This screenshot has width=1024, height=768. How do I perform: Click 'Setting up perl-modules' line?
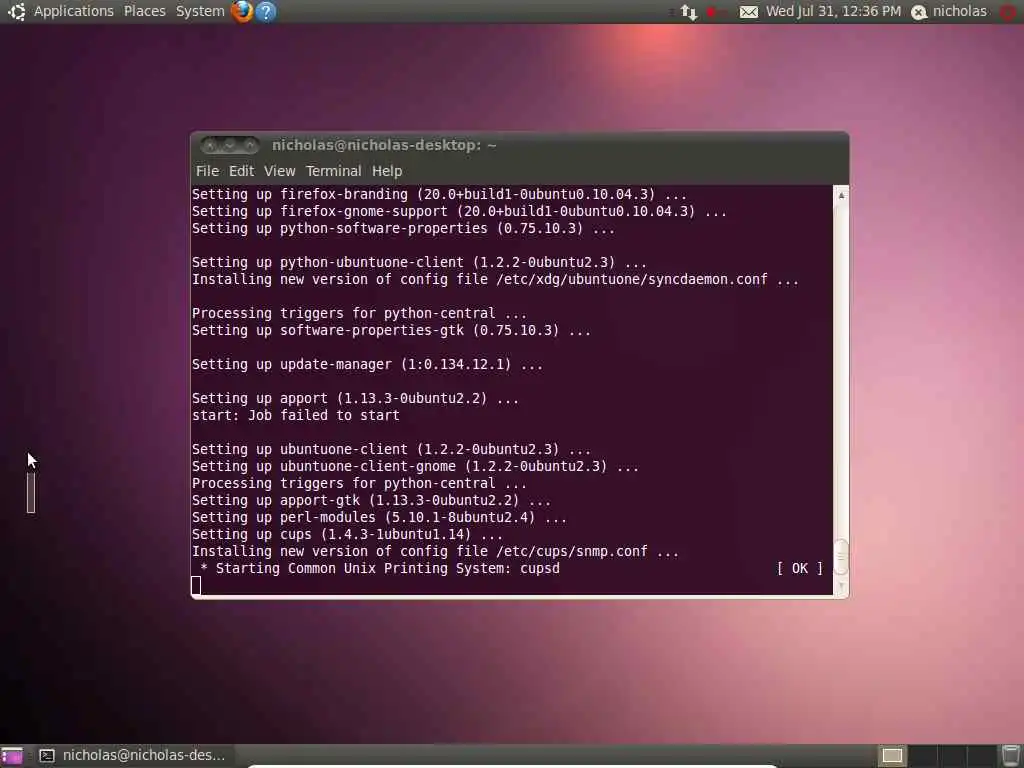tap(379, 517)
